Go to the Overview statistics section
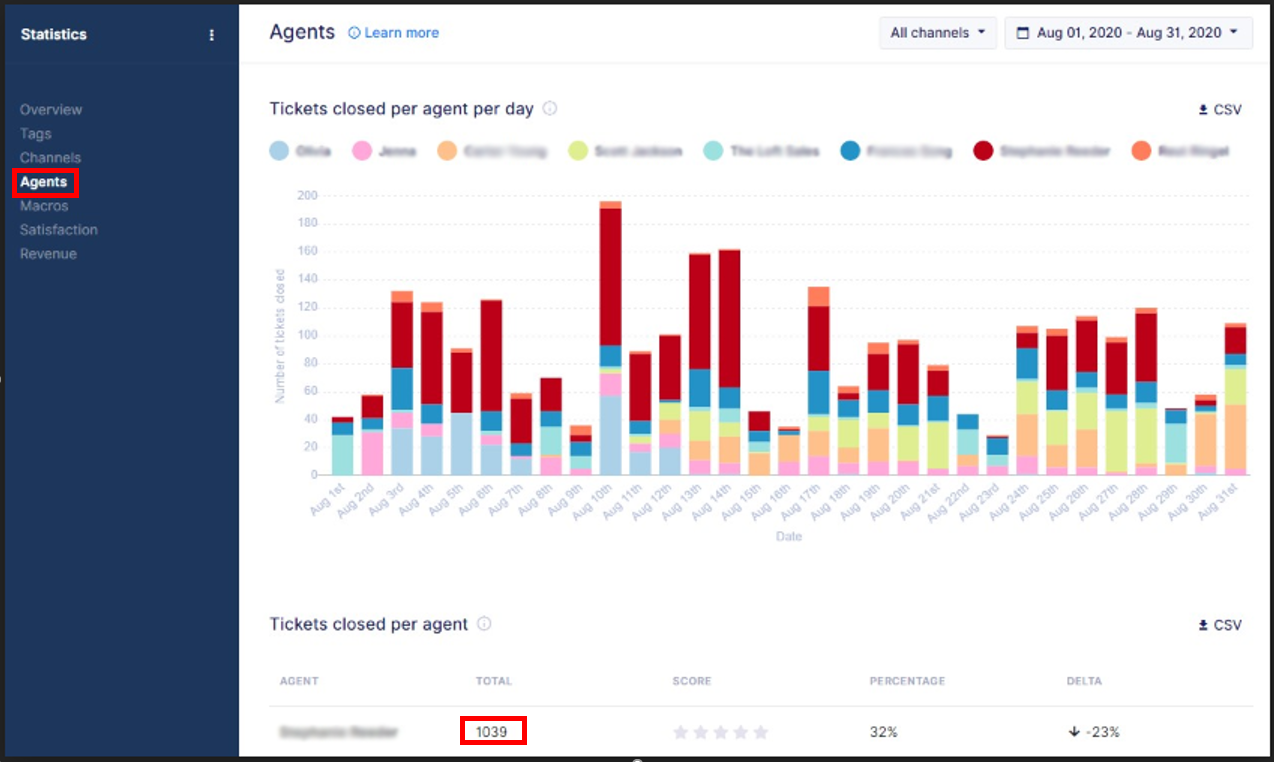This screenshot has width=1274, height=762. click(x=51, y=110)
